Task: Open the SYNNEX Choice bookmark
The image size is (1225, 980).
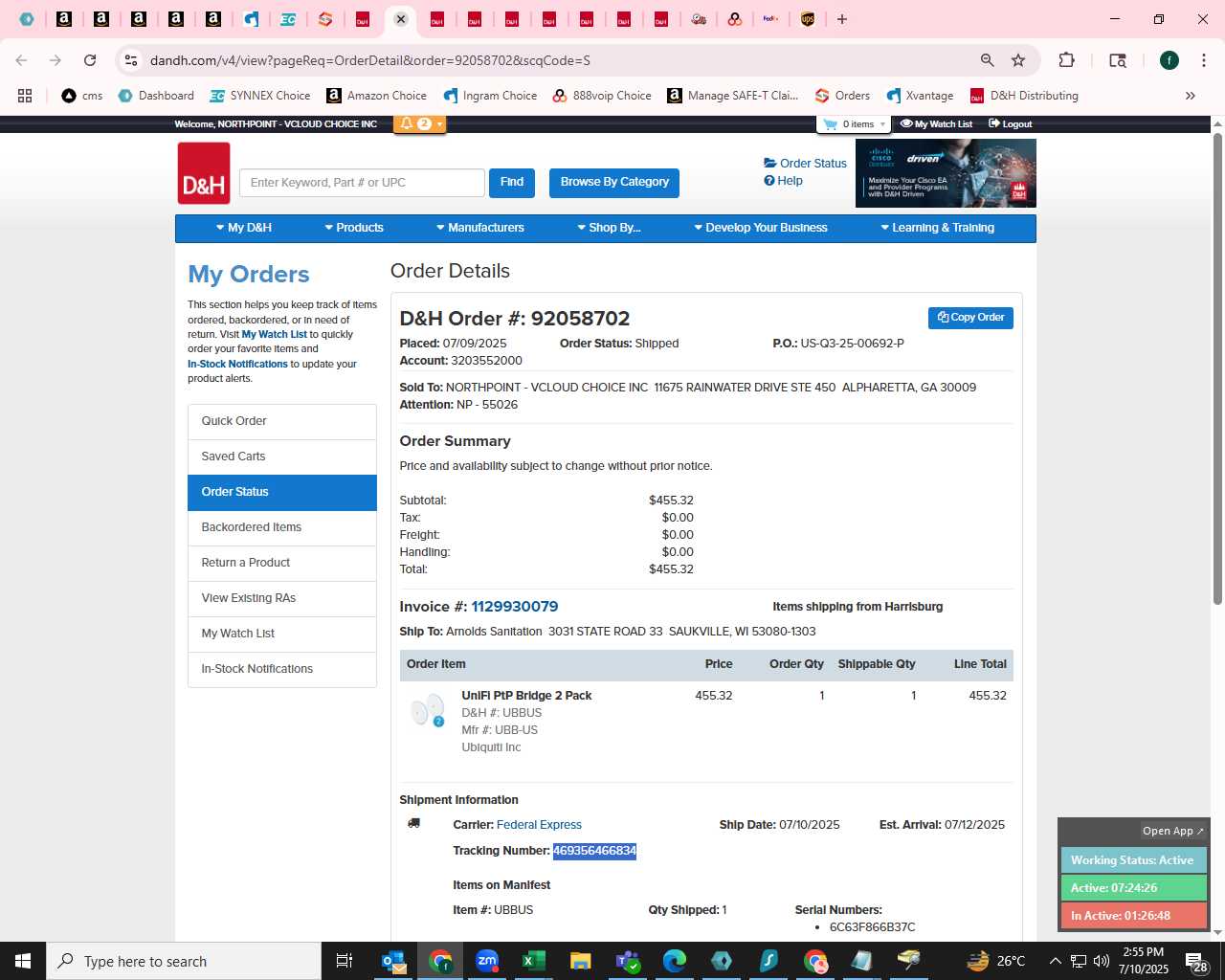Action: pyautogui.click(x=260, y=96)
